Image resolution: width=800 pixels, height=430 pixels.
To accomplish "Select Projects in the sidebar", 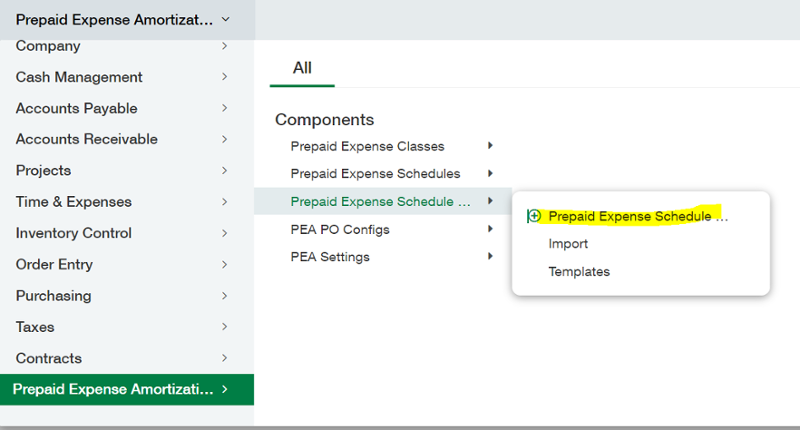I will pyautogui.click(x=43, y=171).
